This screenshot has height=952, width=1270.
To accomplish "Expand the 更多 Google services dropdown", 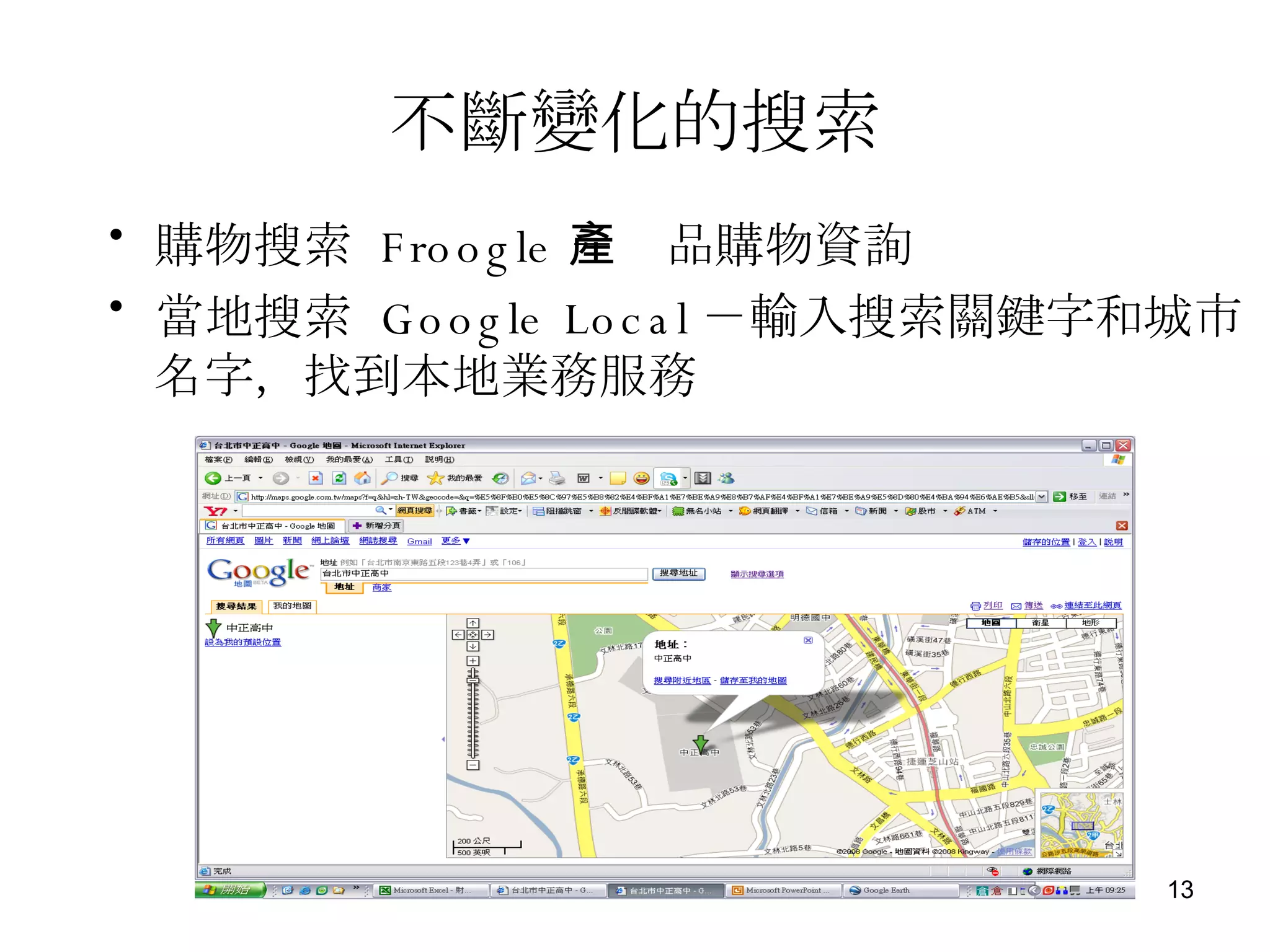I will pyautogui.click(x=456, y=541).
